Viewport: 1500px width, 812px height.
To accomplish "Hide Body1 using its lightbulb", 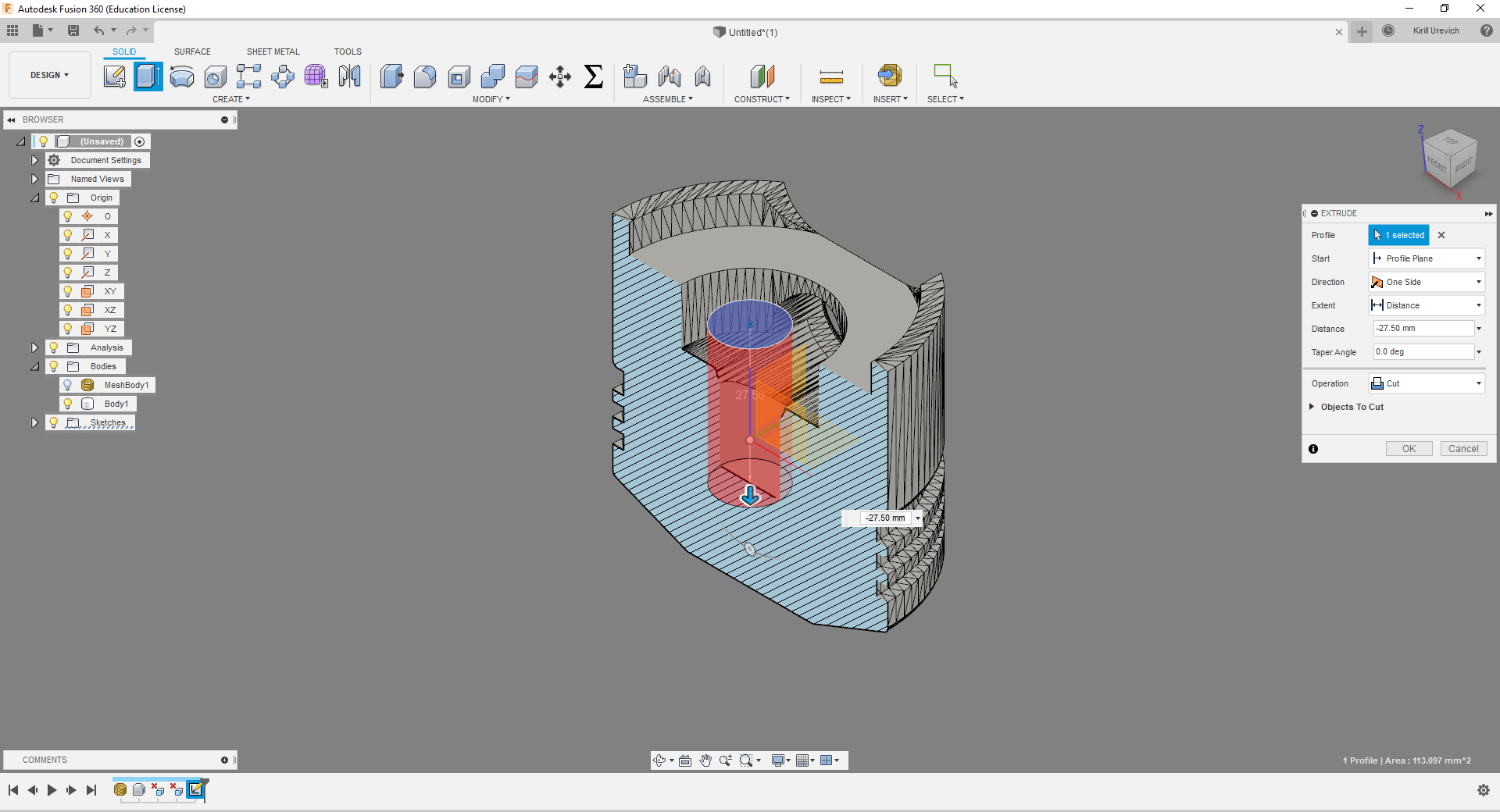I will point(68,404).
